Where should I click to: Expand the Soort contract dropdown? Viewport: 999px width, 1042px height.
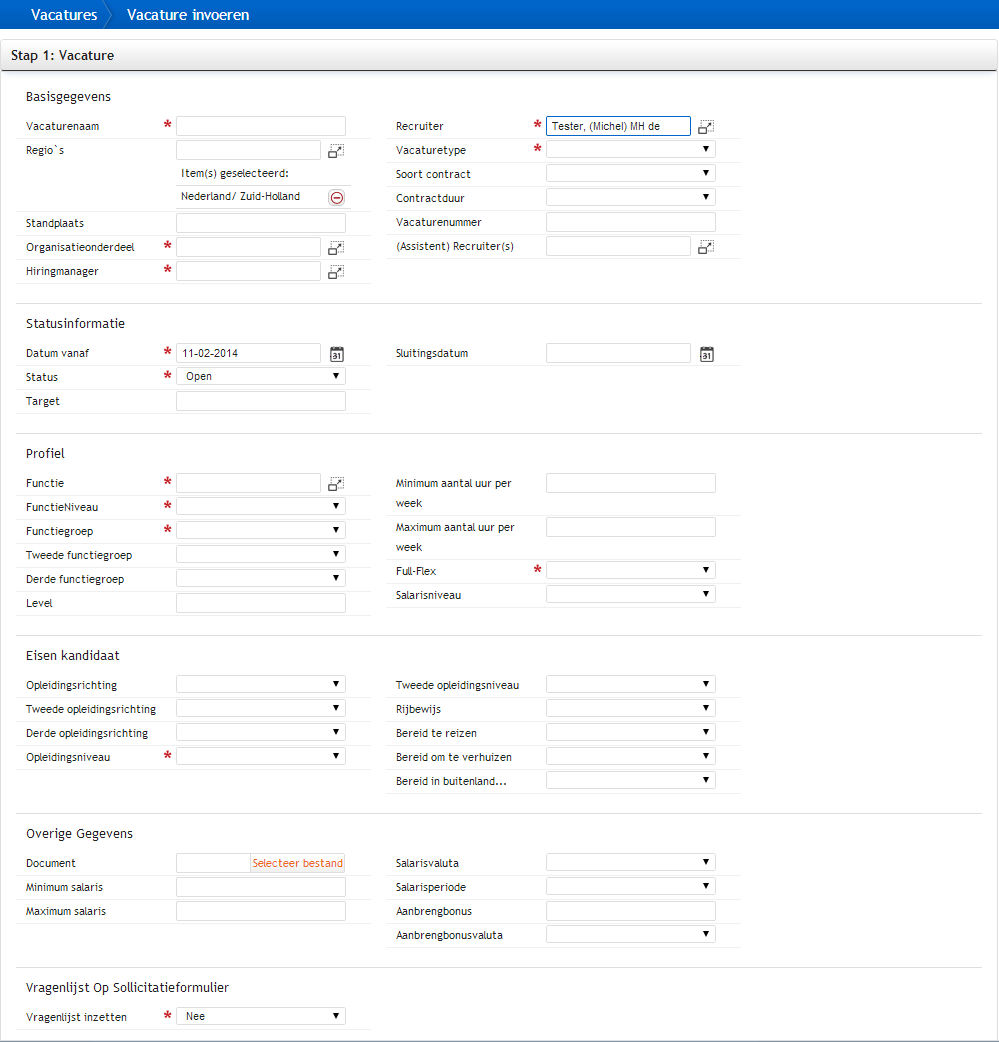[631, 173]
